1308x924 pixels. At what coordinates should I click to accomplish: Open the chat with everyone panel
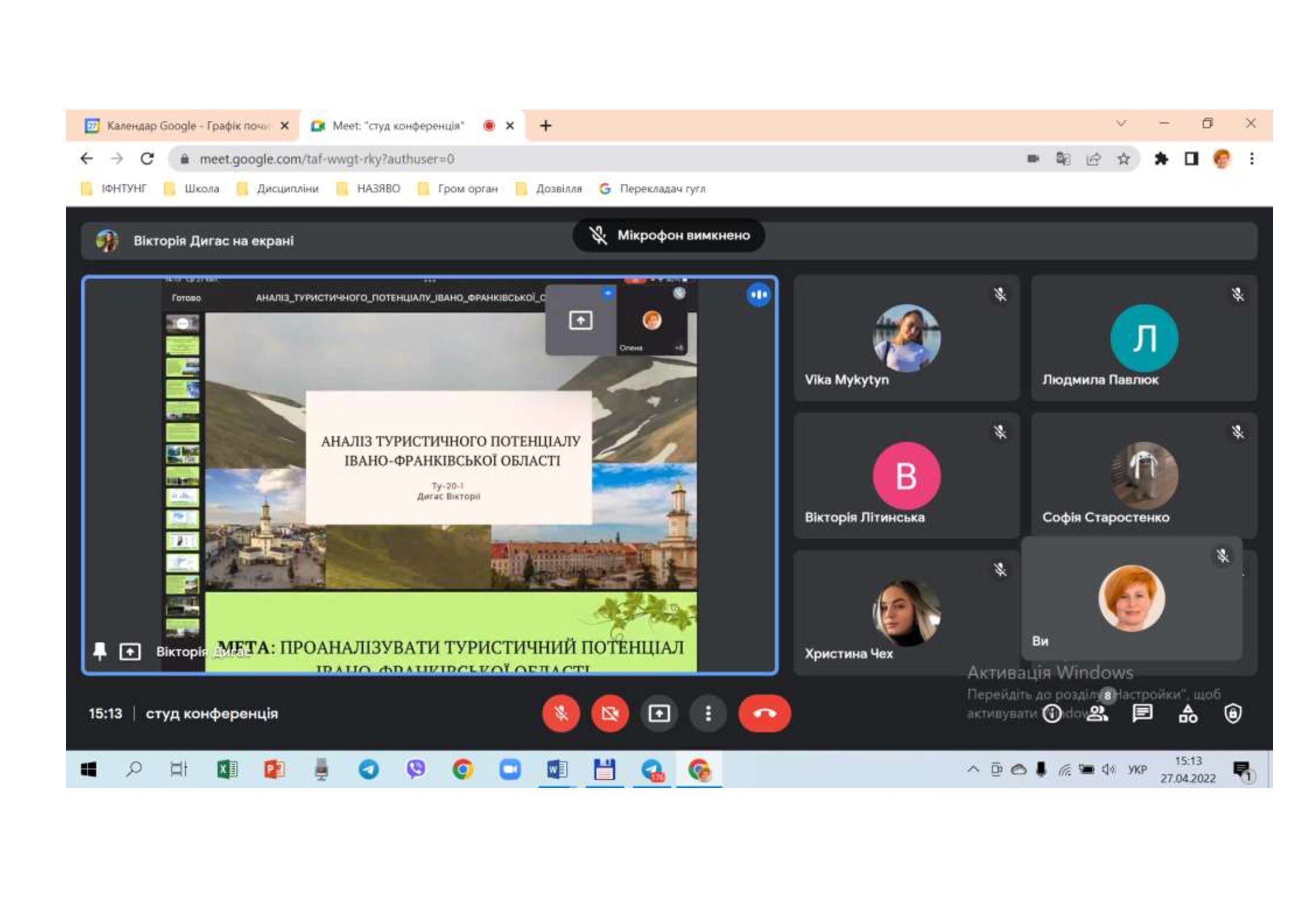[1142, 713]
